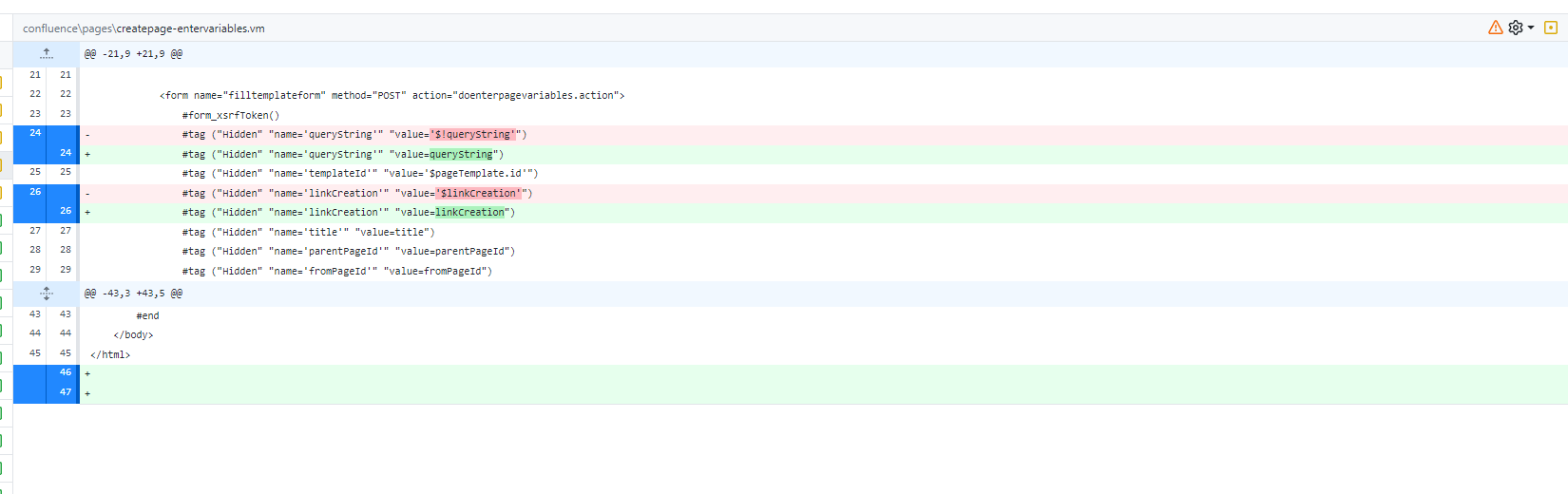Screen dimensions: 1568x494
Task: Click added blank line number 46
Action: (66, 372)
